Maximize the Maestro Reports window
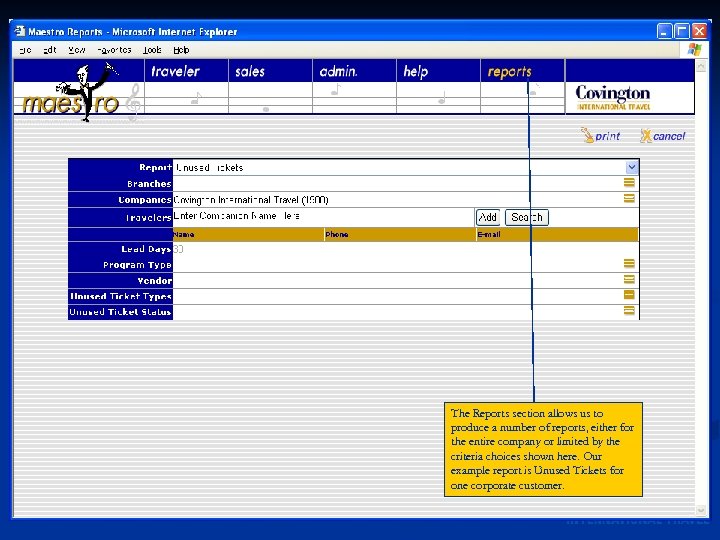Screen dimensions: 720x540 pyautogui.click(x=681, y=31)
